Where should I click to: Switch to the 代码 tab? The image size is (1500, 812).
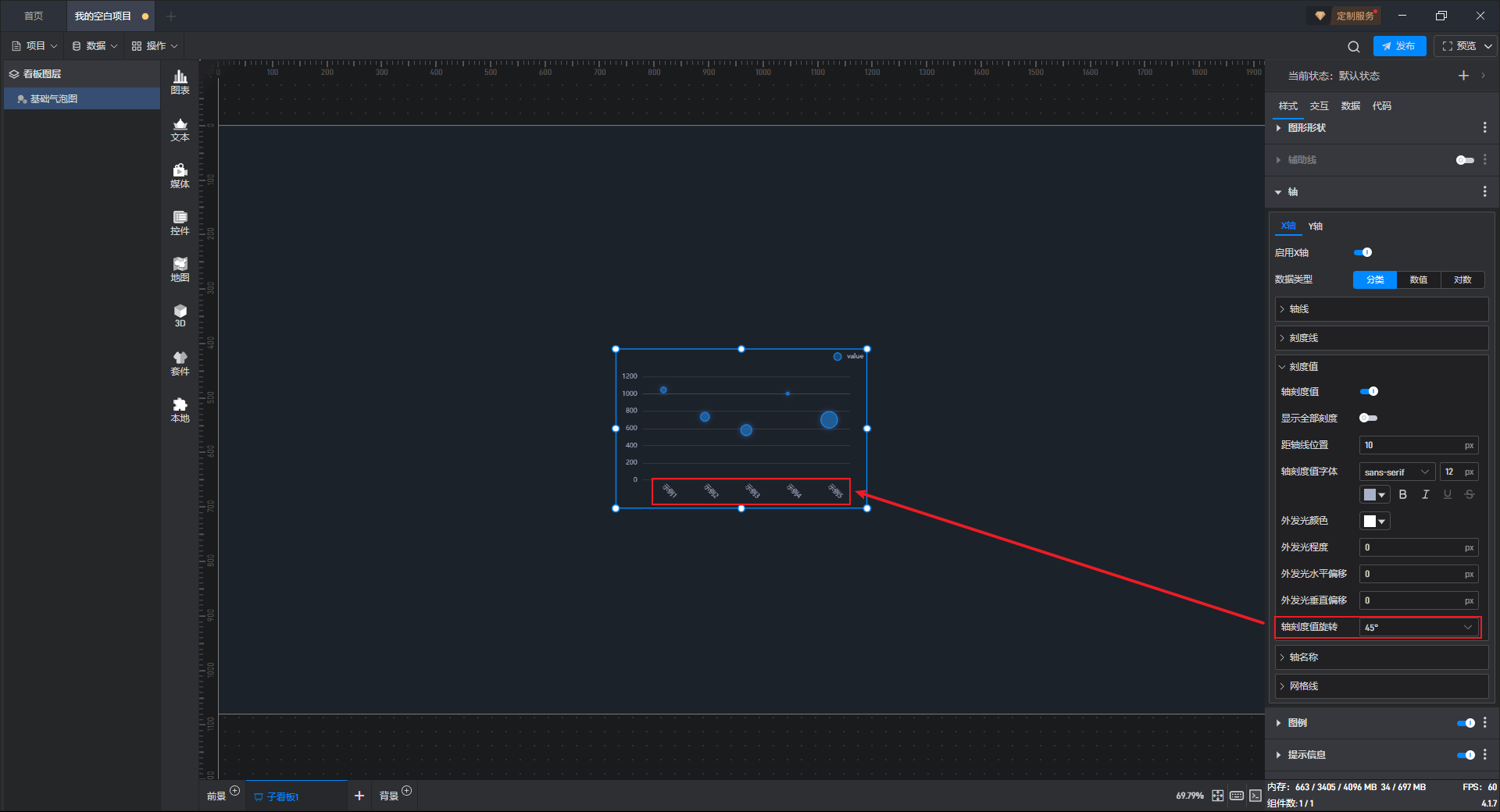[x=1382, y=106]
